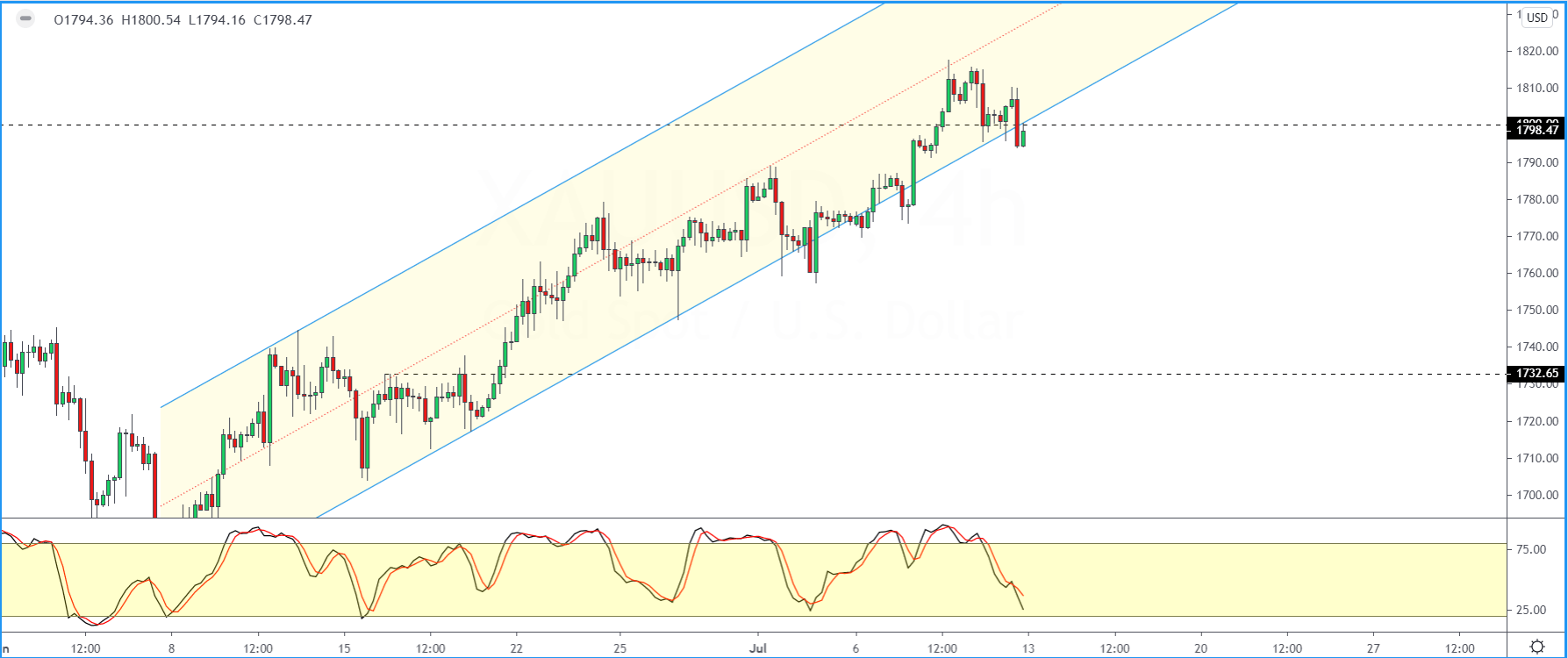
Task: Click the 75.00 stochastic scale label
Action: click(1531, 549)
